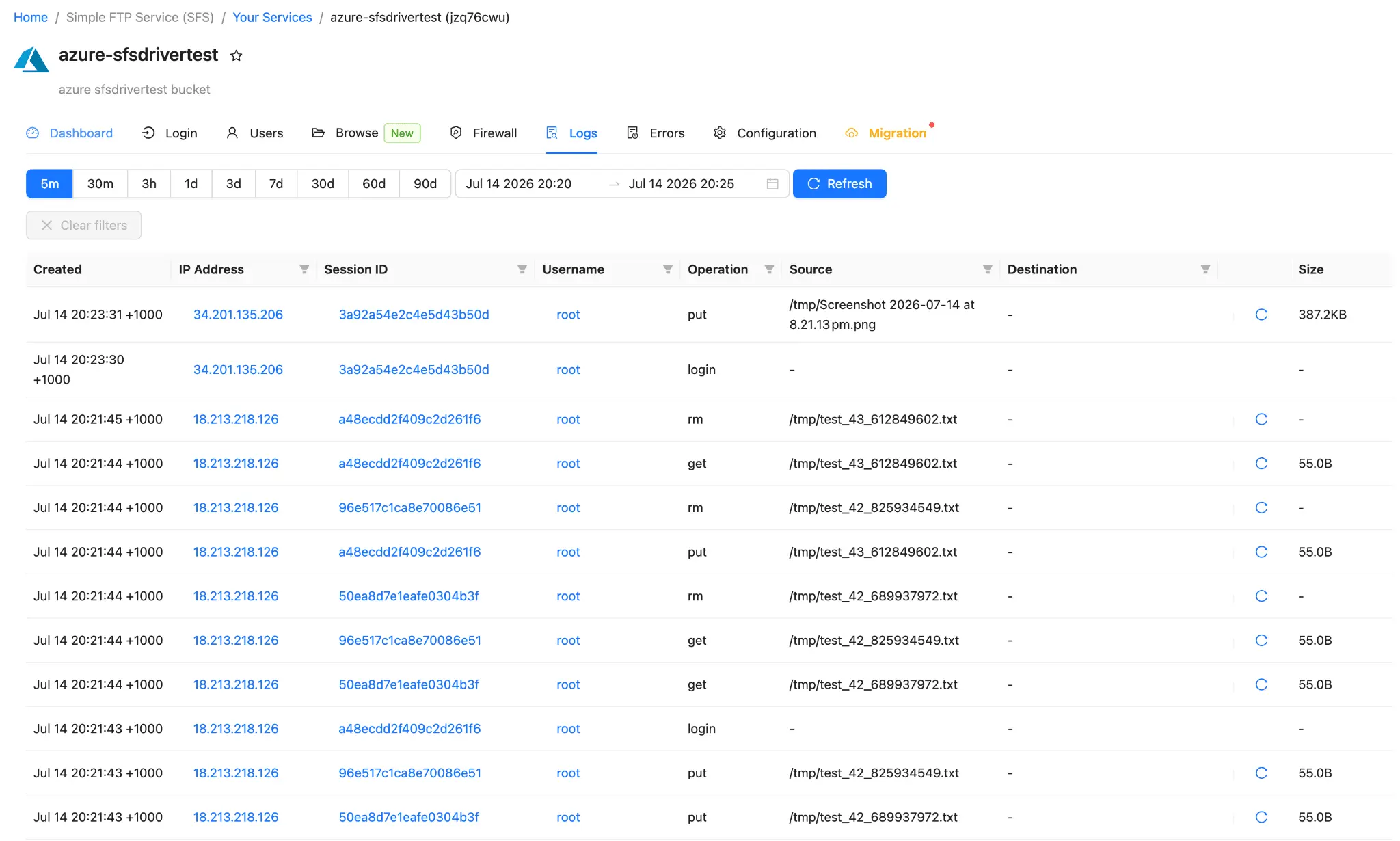This screenshot has height=841, width=1400.
Task: Filter the Session ID column
Action: [522, 269]
